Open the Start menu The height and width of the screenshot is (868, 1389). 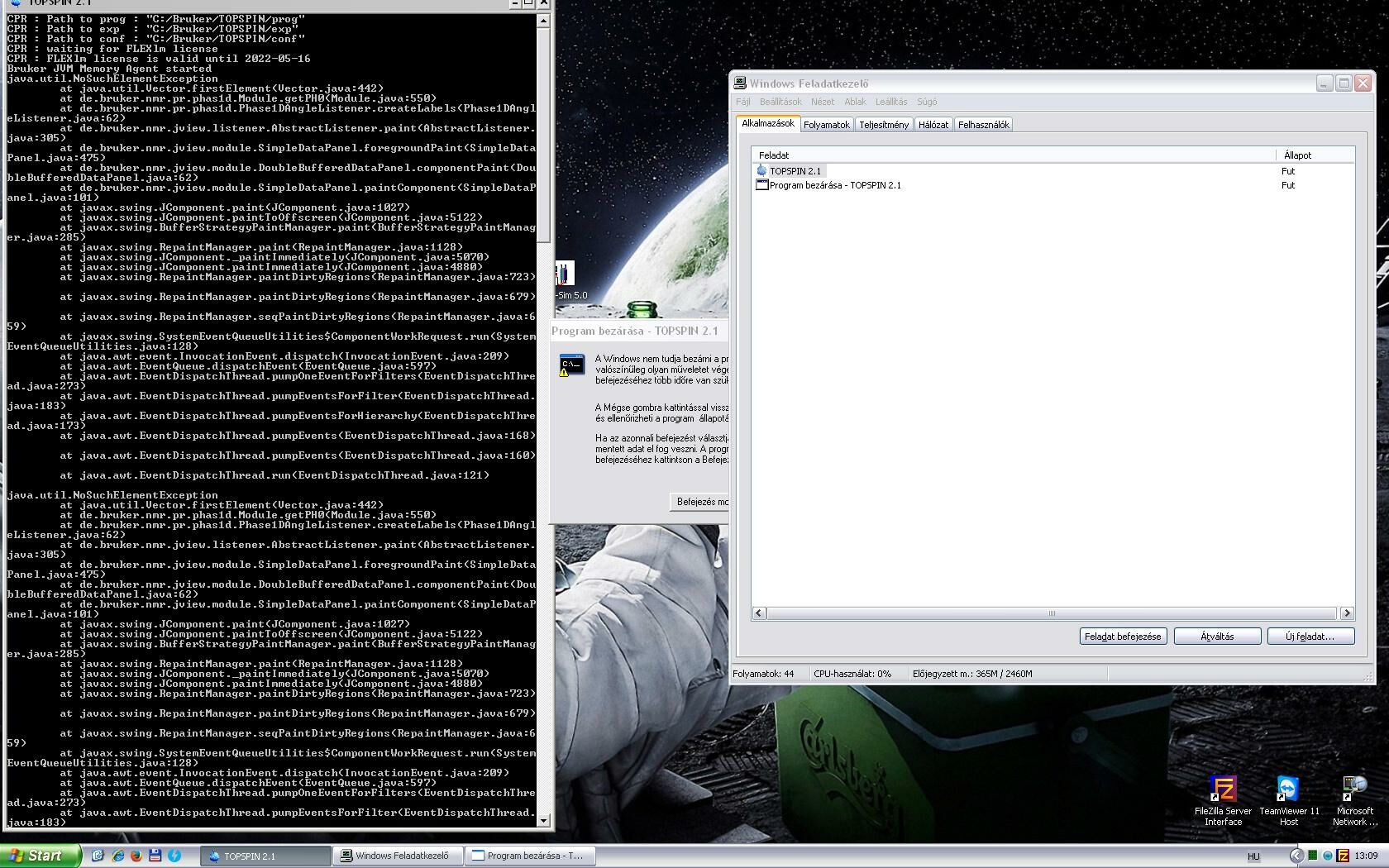pos(40,856)
